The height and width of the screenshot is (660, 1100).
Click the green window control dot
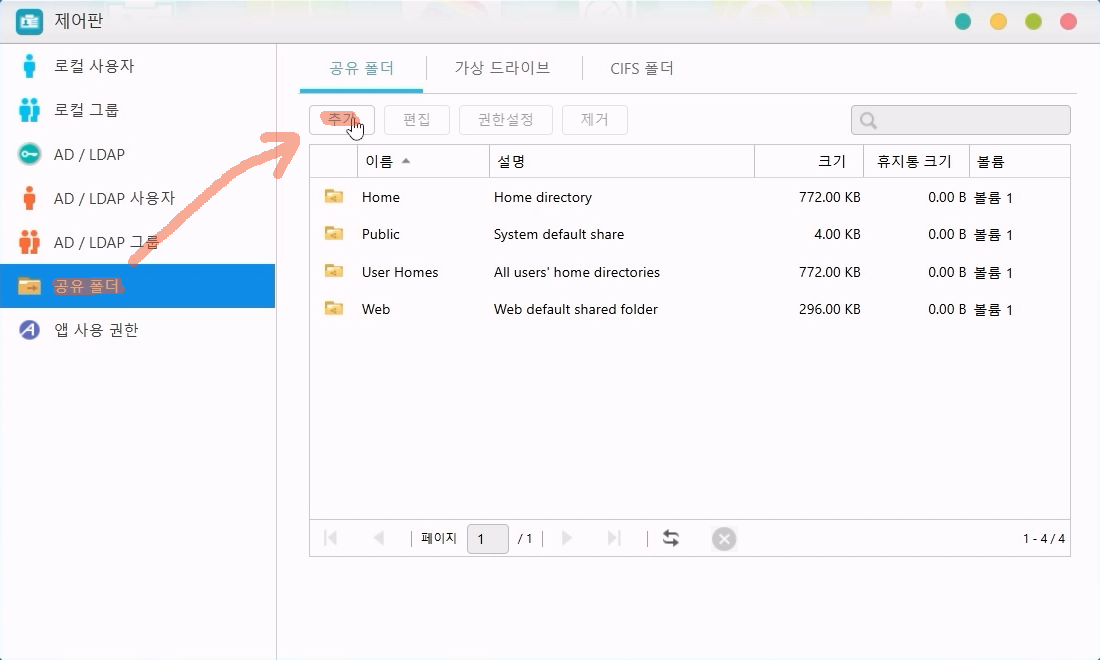(1033, 22)
